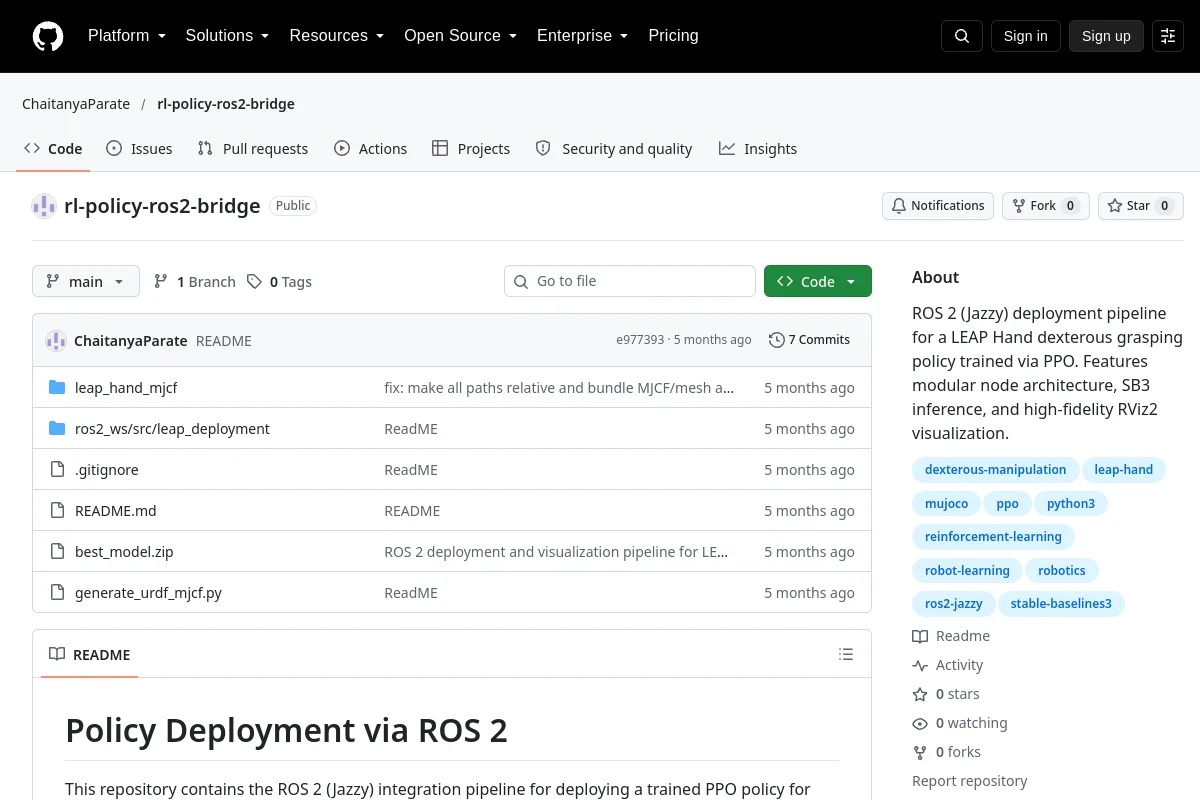Open the GitHub homepage logo
This screenshot has height=800, width=1200.
point(48,36)
